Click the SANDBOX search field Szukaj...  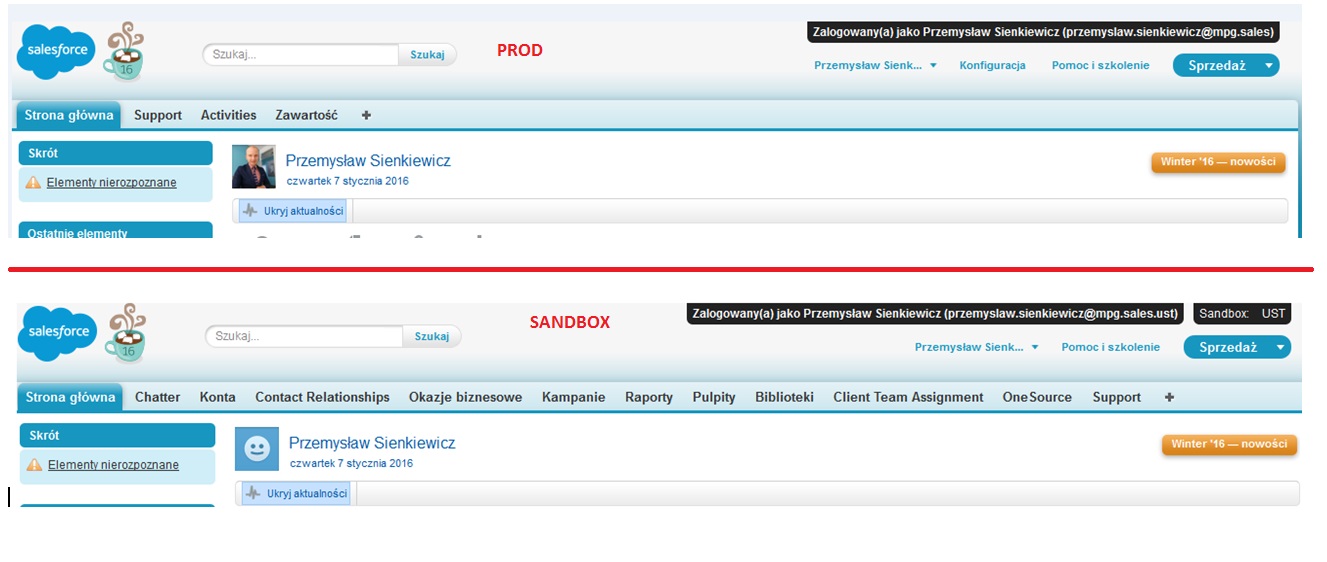304,336
